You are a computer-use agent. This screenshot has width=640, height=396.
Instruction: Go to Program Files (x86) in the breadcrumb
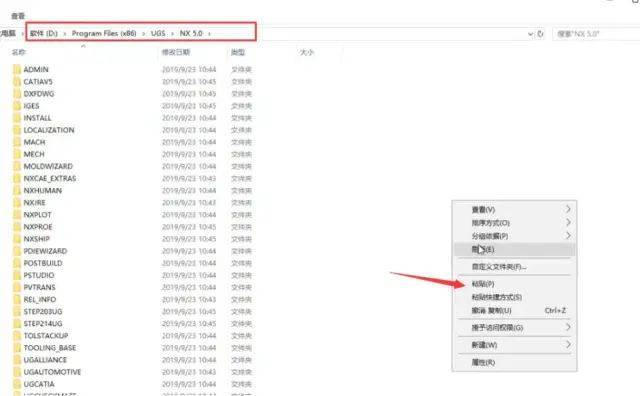point(104,33)
